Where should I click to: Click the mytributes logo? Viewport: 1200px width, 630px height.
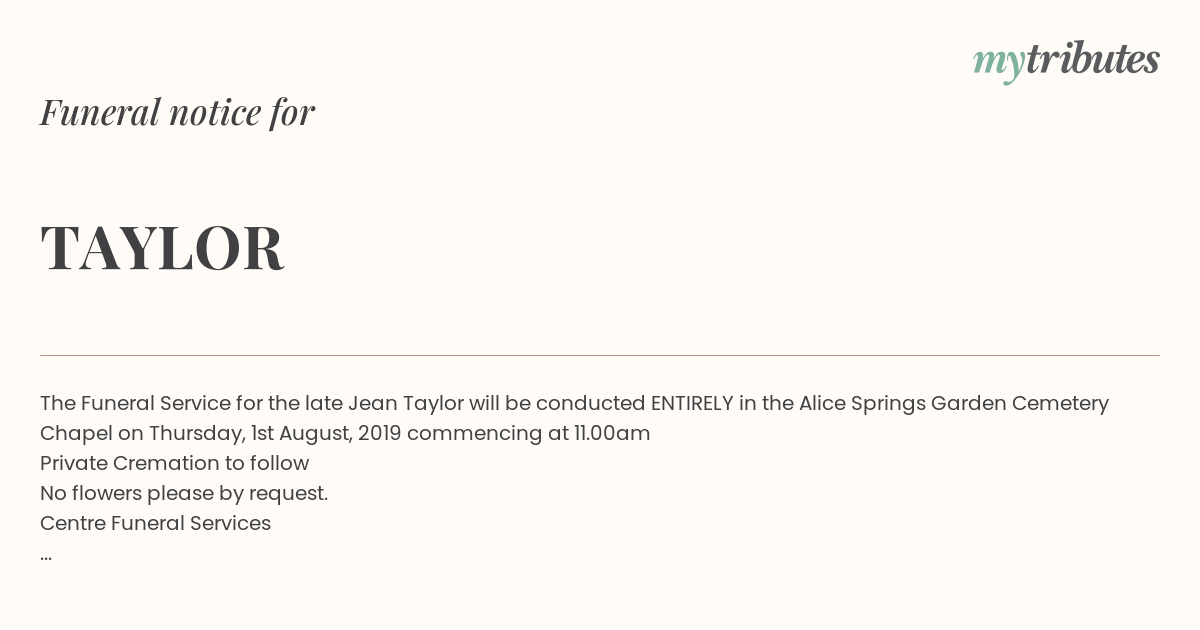coord(1066,61)
